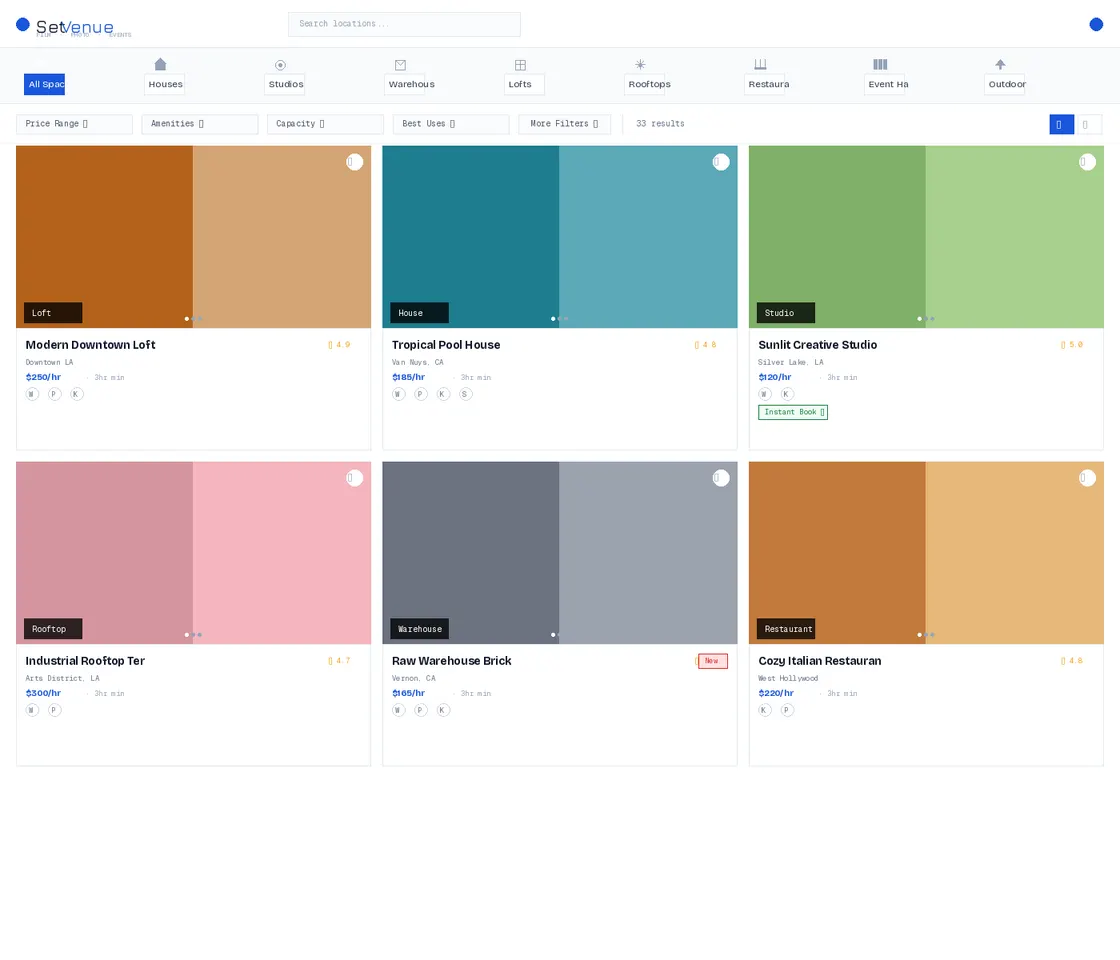Toggle favorite on Tropical Pool House
1120x960 pixels.
721,162
